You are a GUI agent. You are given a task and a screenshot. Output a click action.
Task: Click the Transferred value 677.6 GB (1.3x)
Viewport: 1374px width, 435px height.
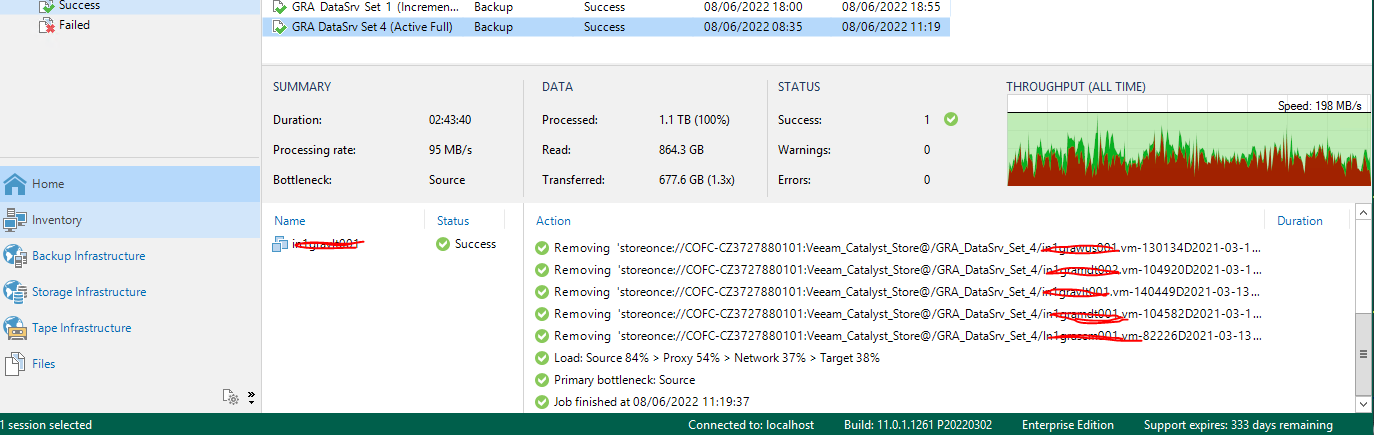click(698, 180)
